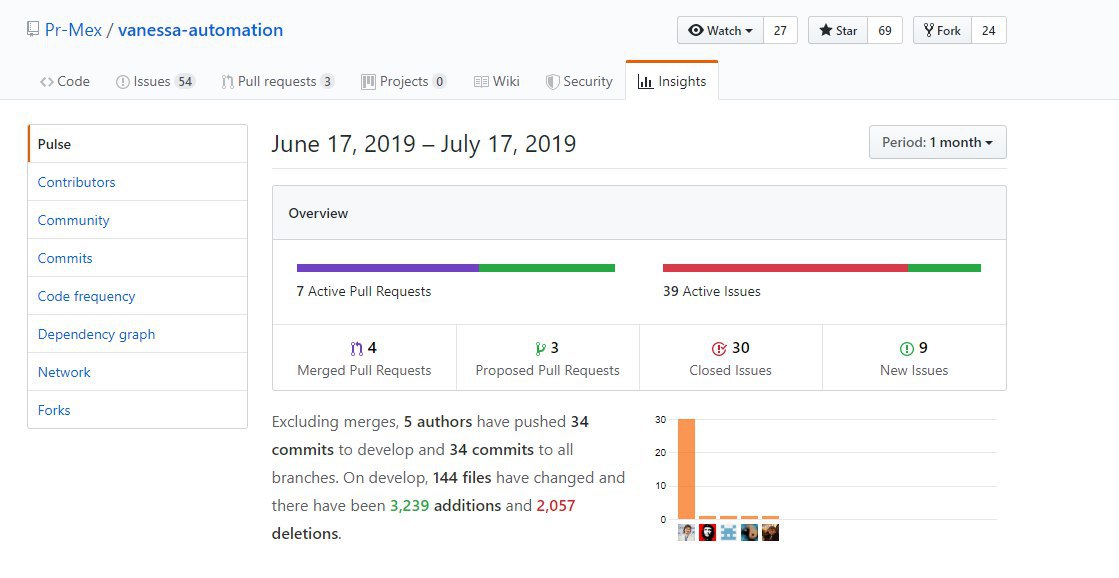1119x578 pixels.
Task: Open Community in the sidebar
Action: click(138, 220)
